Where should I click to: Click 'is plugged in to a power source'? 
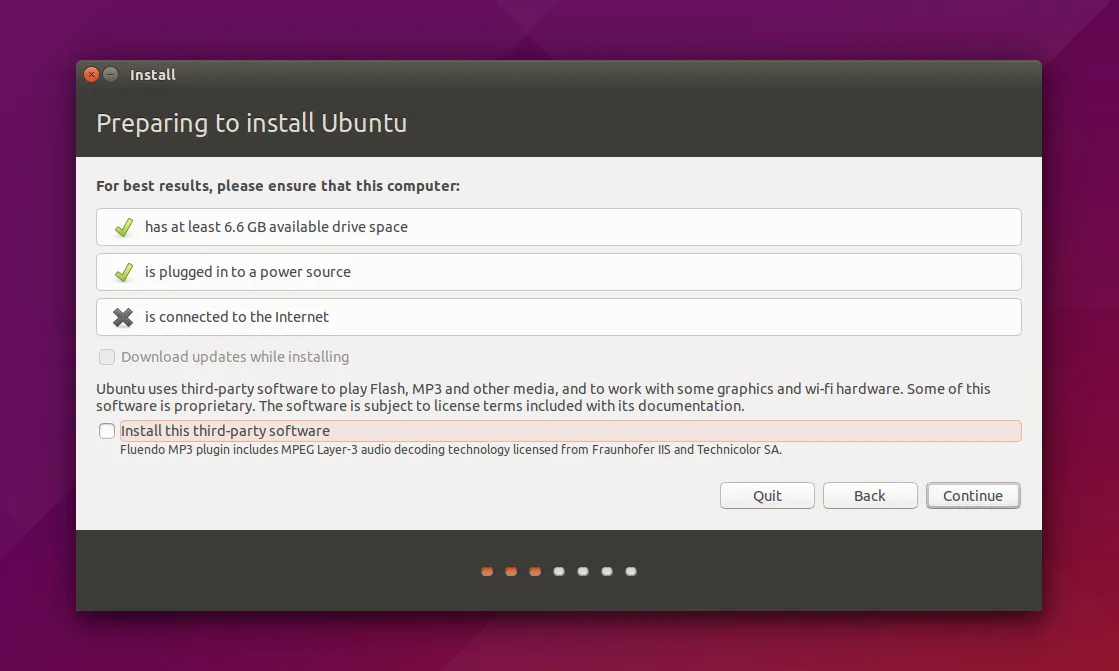coord(248,272)
